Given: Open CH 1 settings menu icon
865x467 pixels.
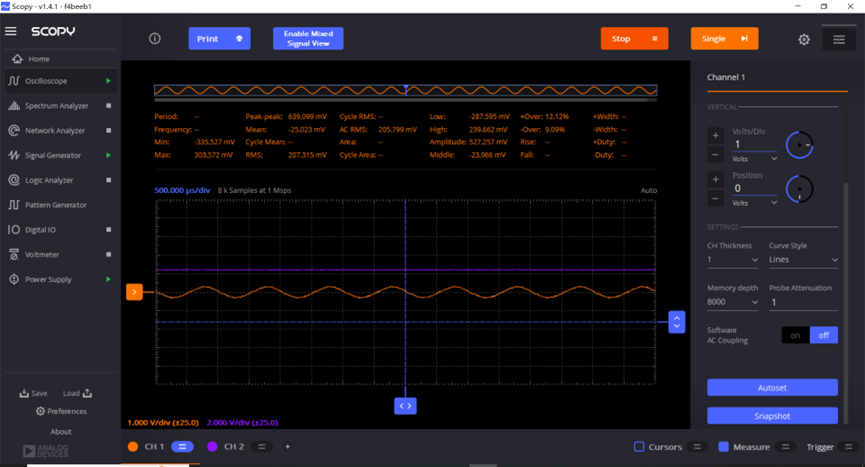Looking at the screenshot, I should (182, 447).
